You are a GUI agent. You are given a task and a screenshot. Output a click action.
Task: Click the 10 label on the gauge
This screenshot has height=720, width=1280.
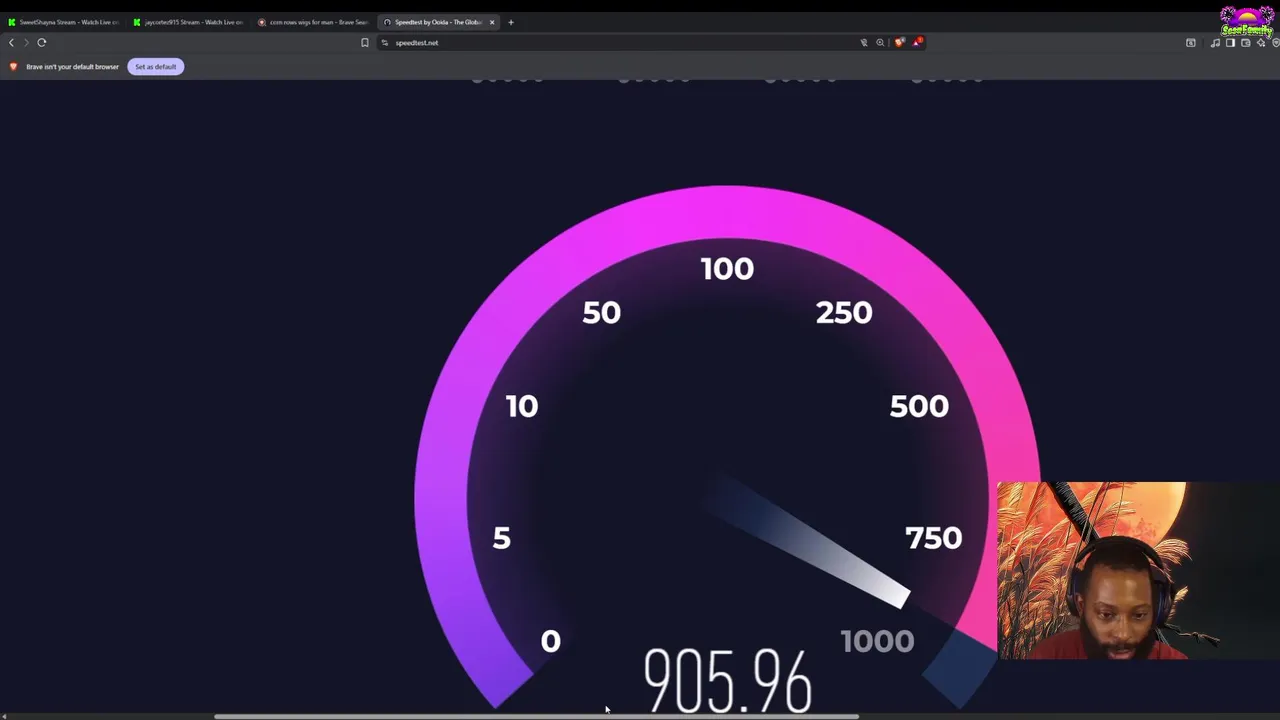521,406
